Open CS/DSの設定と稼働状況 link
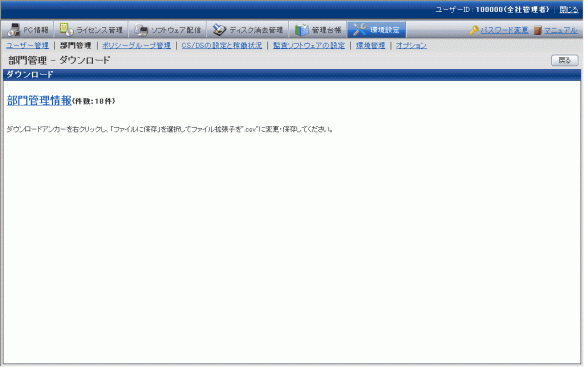 click(222, 45)
